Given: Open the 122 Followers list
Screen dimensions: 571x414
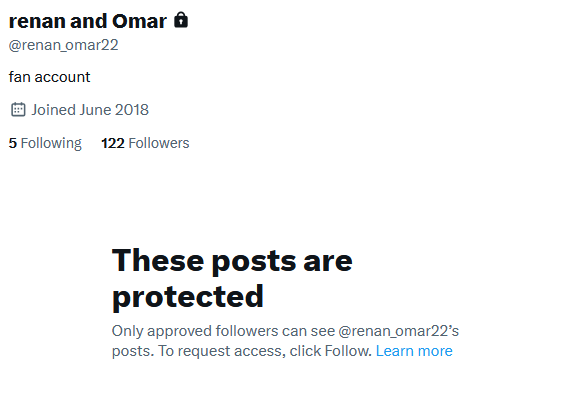Looking at the screenshot, I should [x=145, y=143].
